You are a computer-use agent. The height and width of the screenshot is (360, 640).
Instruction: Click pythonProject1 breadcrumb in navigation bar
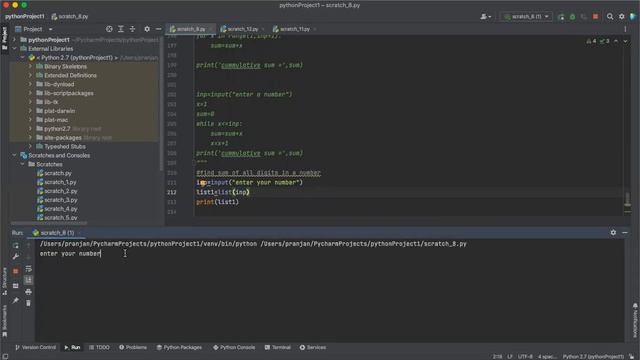point(24,17)
